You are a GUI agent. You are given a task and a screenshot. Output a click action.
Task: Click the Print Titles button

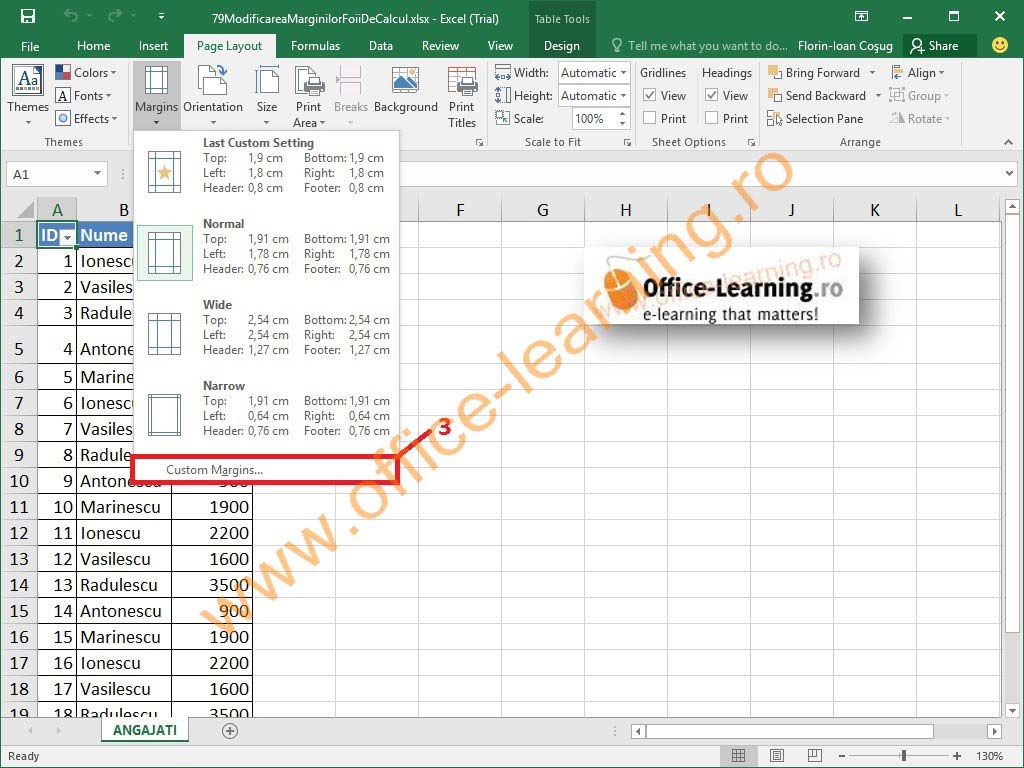click(x=462, y=96)
